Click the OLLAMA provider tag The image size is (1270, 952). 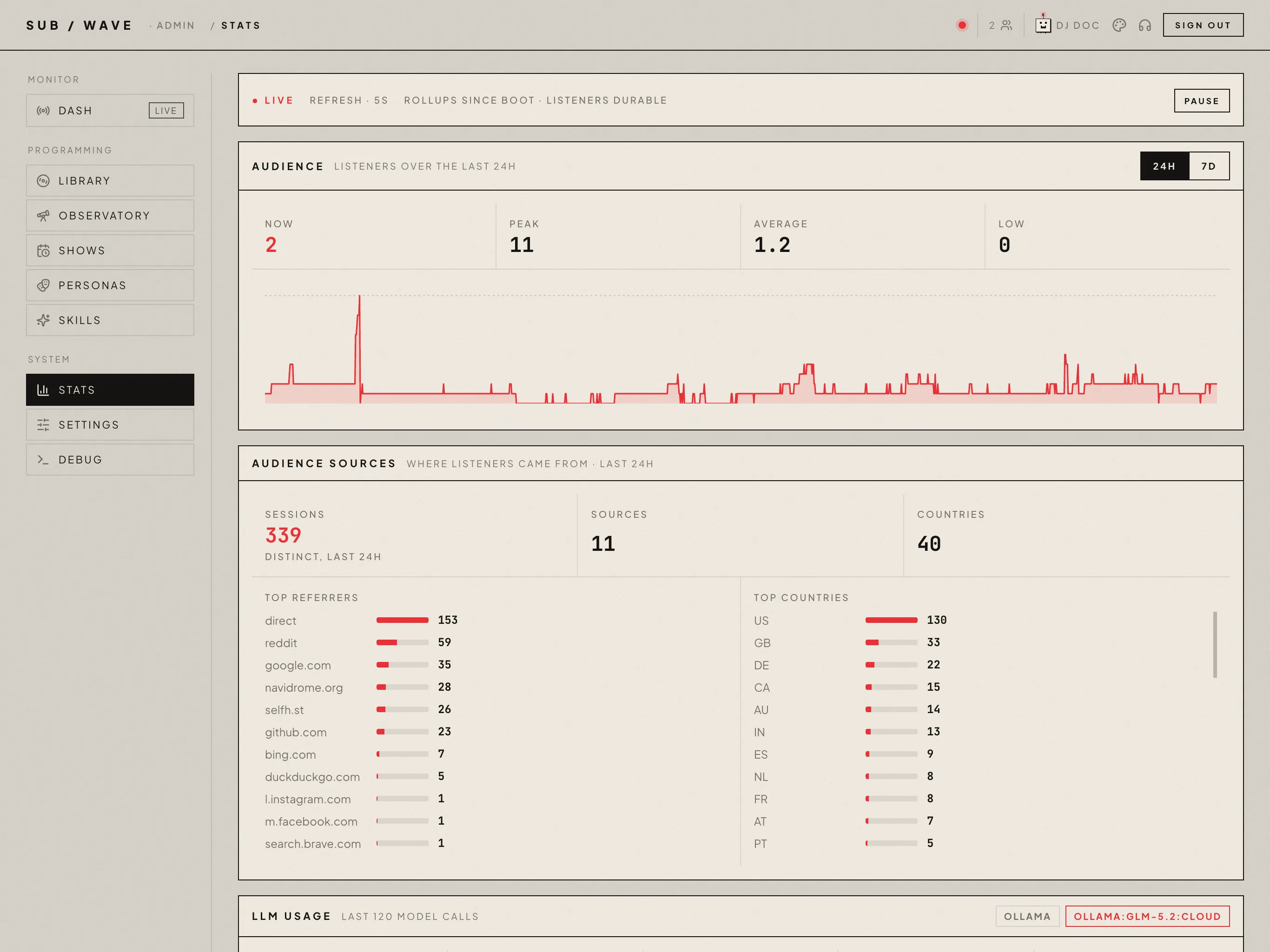pyautogui.click(x=1027, y=916)
